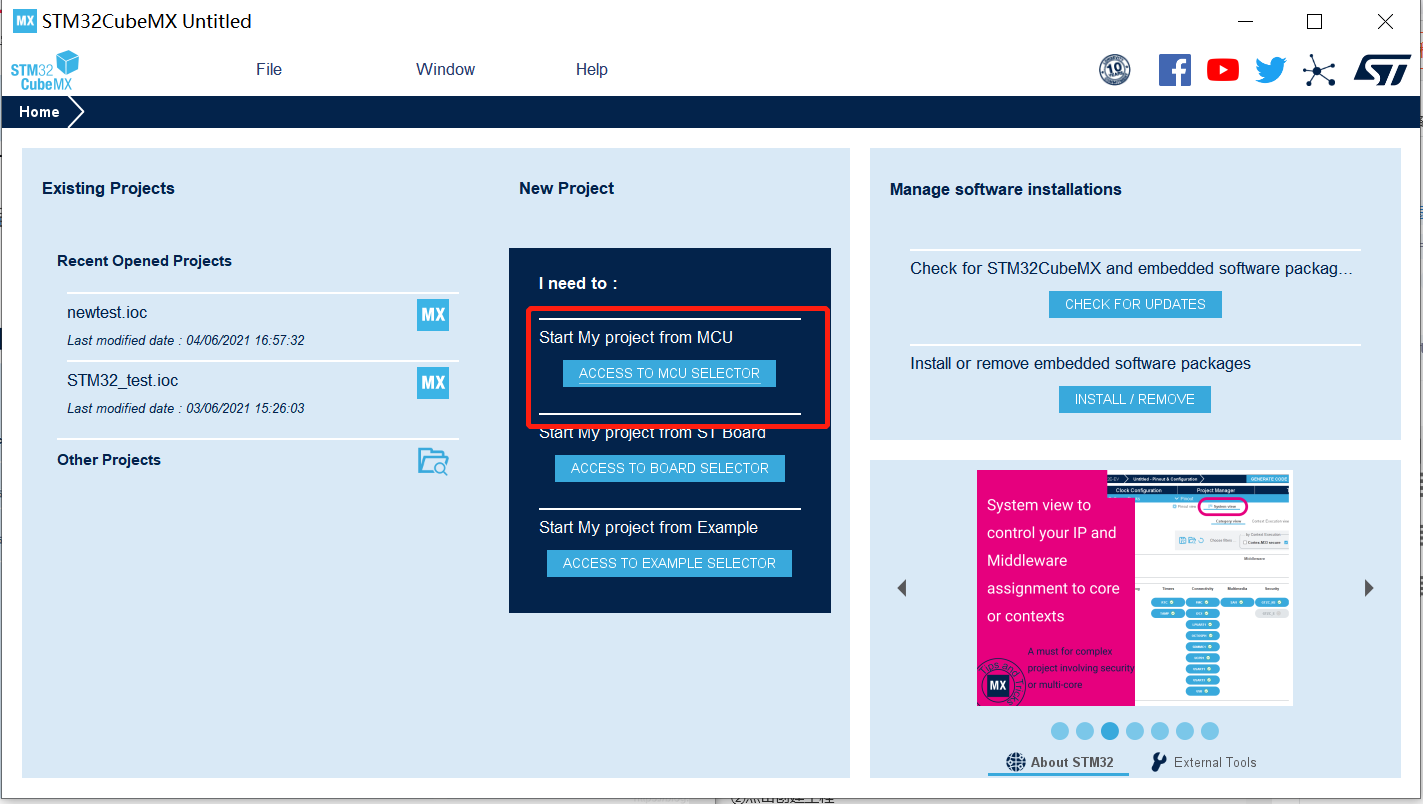Select third highlighted carousel dot

click(1110, 731)
